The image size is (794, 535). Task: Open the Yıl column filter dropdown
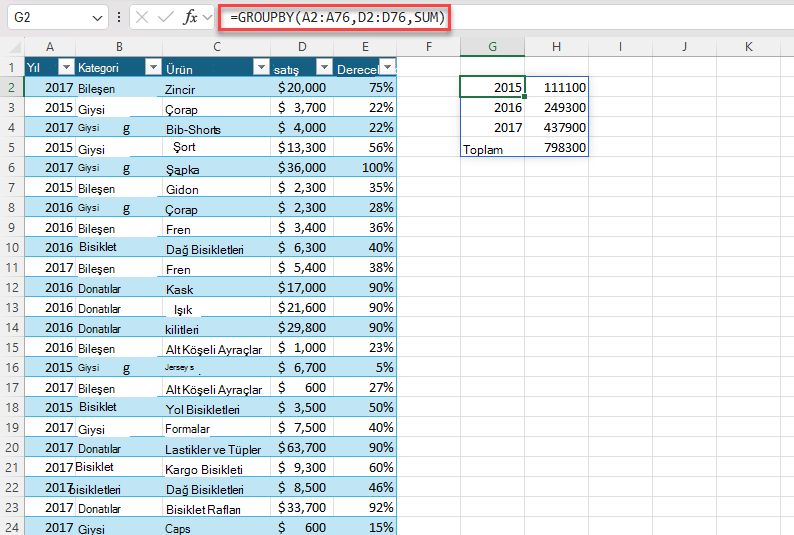pos(66,67)
